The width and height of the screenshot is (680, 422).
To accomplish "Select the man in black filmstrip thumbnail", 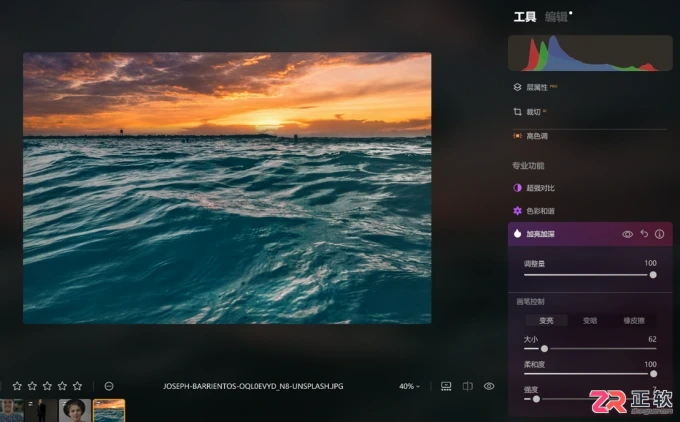I will (41, 410).
